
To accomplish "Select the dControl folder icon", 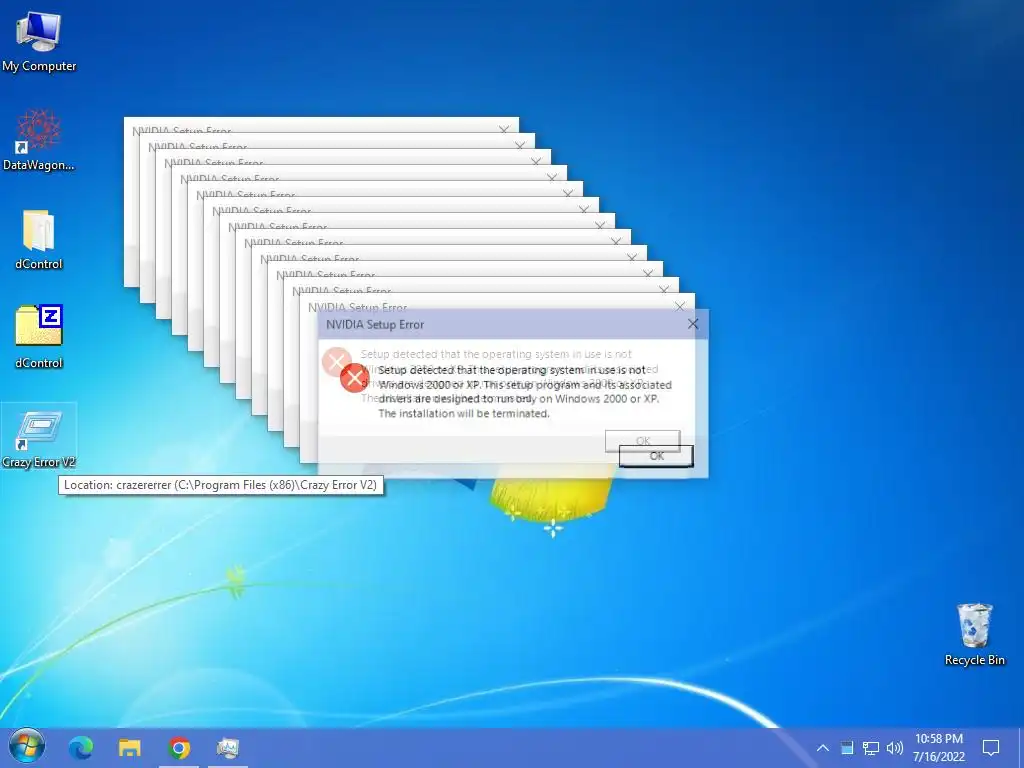I will tap(39, 239).
